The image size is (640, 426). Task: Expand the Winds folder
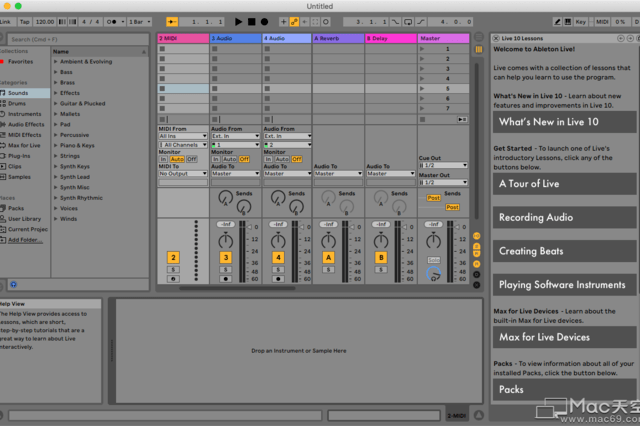point(56,219)
